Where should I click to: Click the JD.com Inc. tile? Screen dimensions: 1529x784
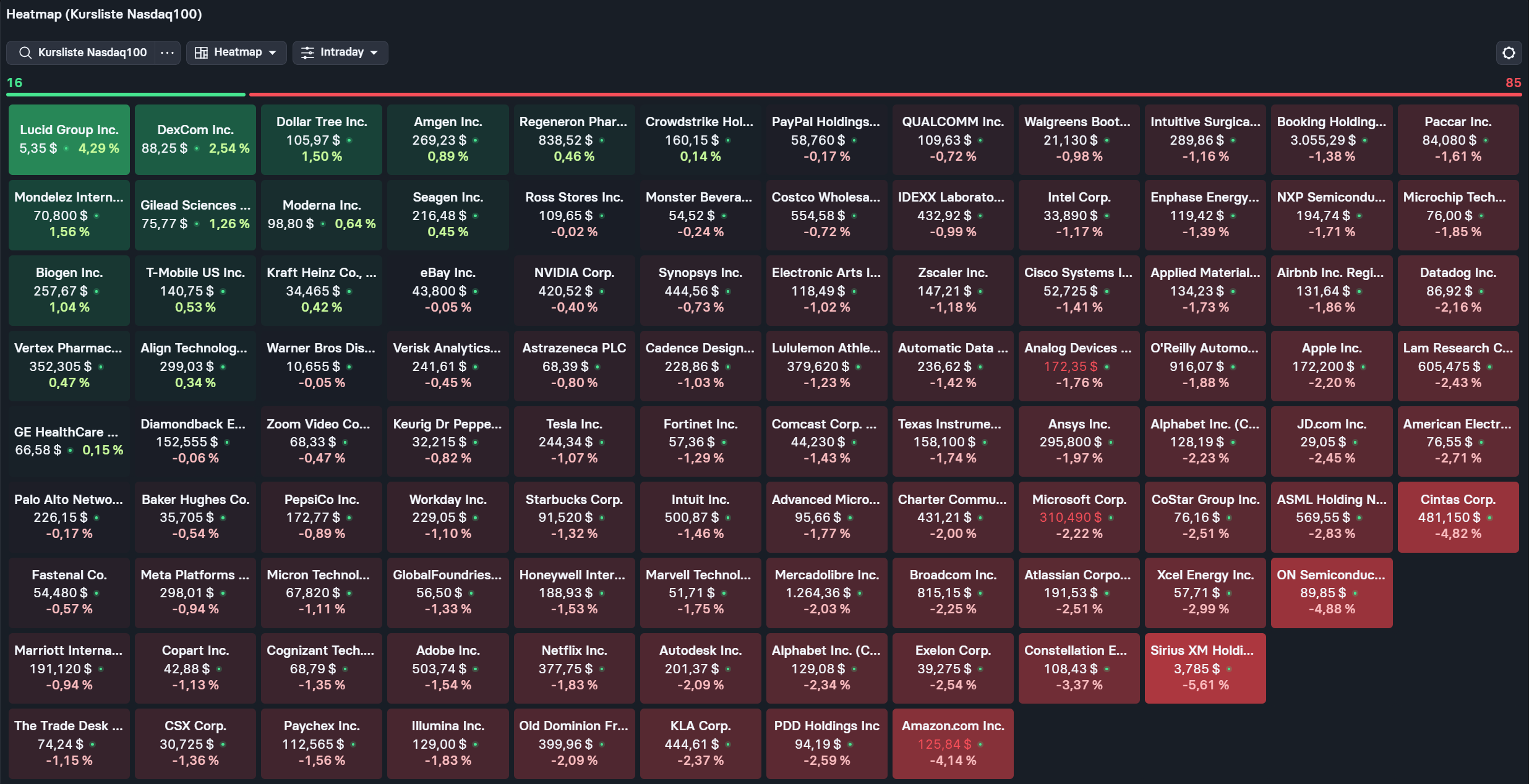click(x=1332, y=441)
